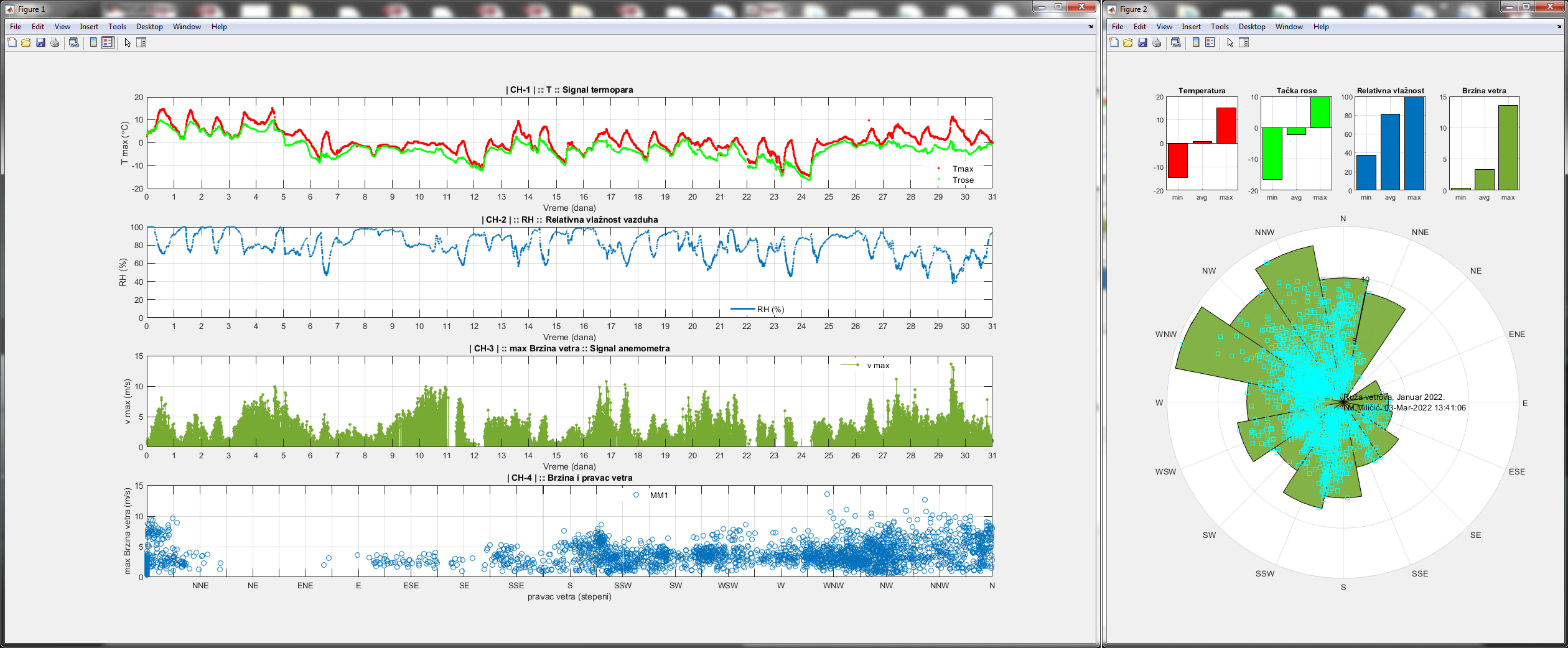Click Save Figure icon in Figure 2
1568x648 pixels.
pos(1142,43)
